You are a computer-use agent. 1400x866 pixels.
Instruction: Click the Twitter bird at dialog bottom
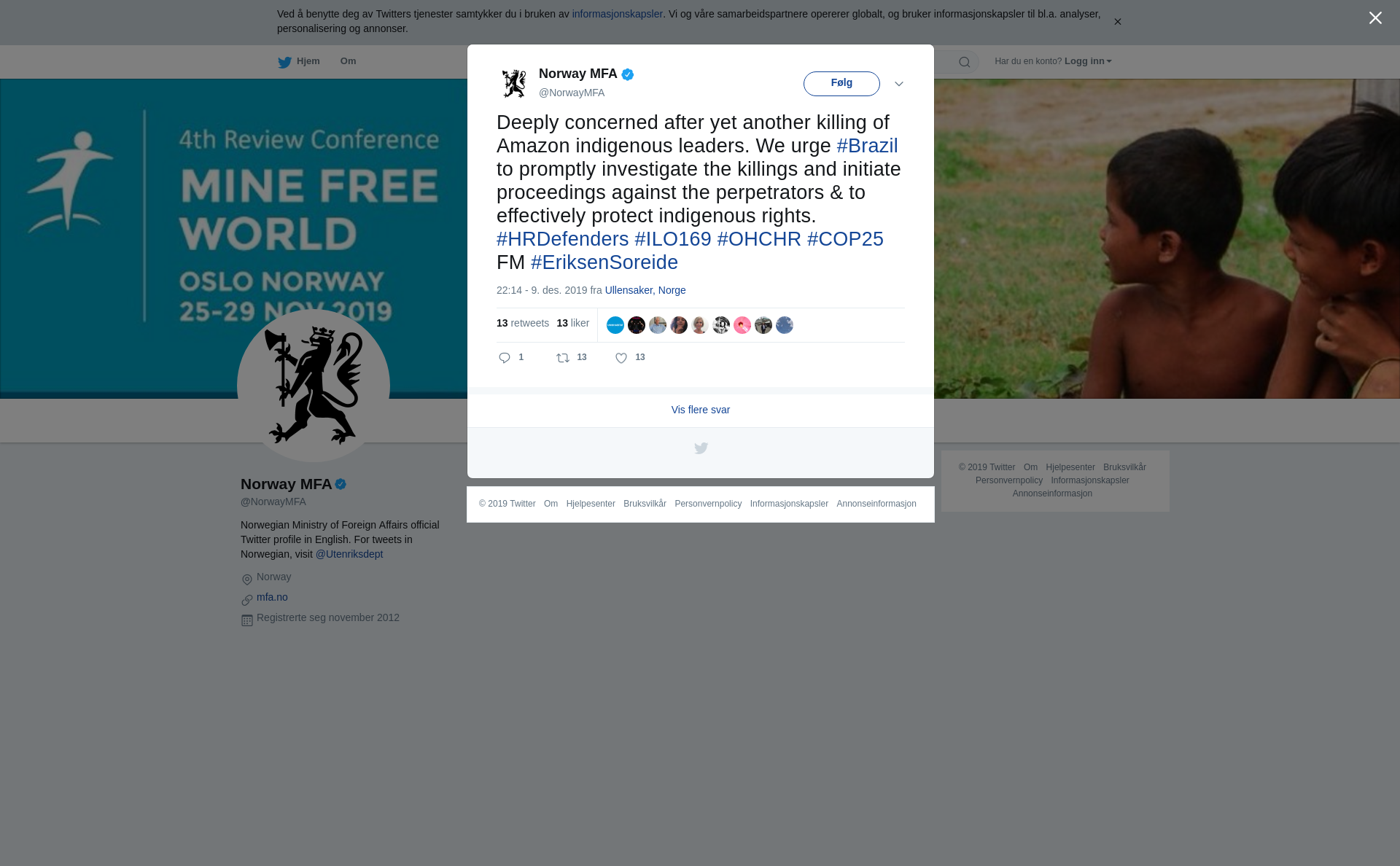click(701, 448)
